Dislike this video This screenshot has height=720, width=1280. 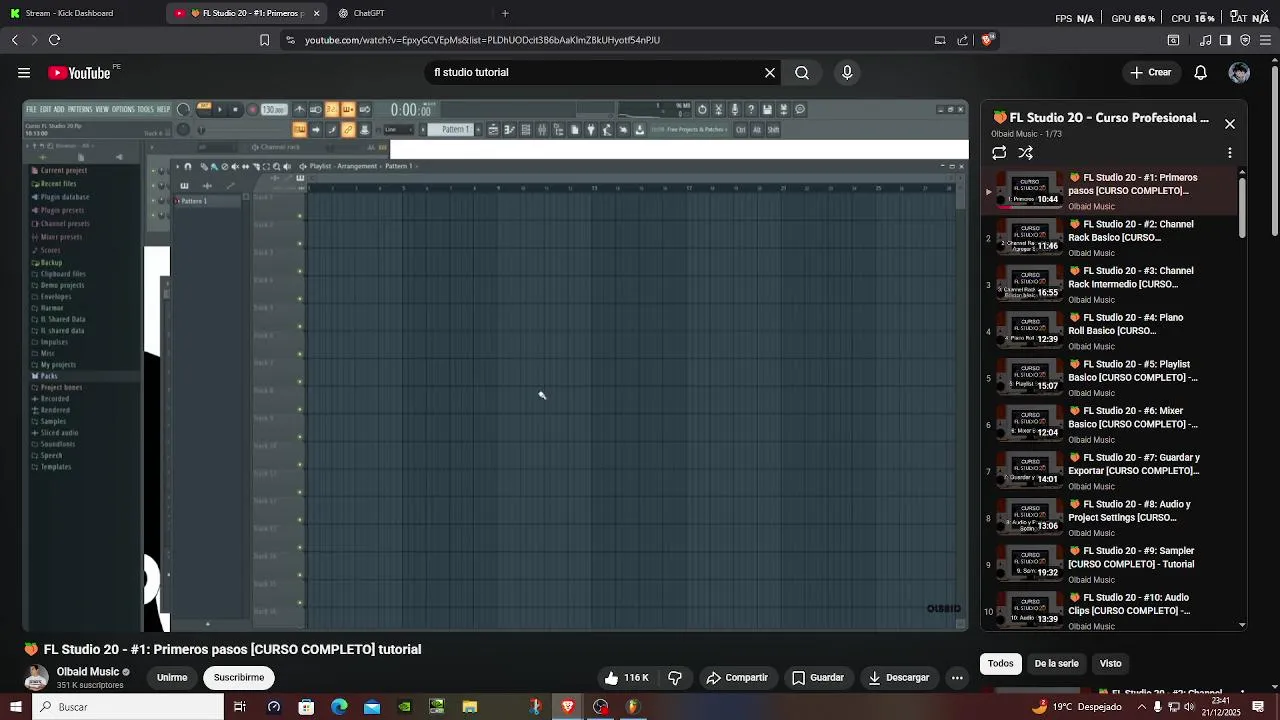click(x=675, y=678)
